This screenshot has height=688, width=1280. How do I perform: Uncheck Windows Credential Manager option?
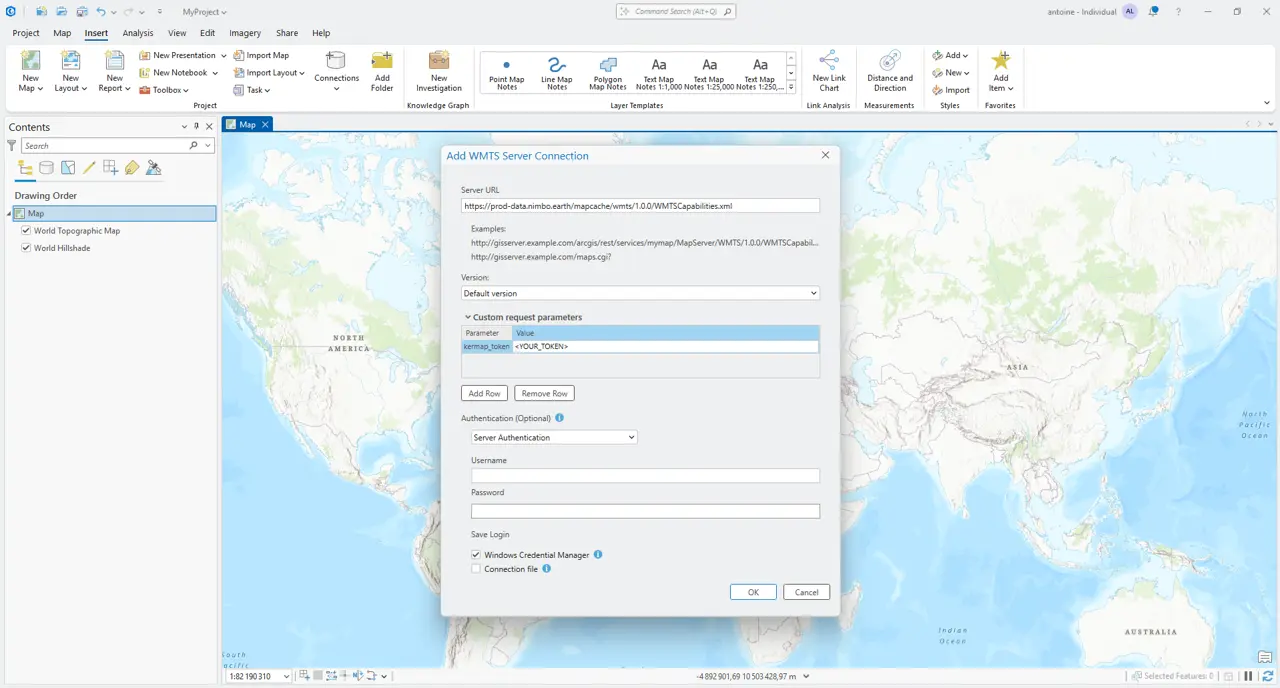coord(476,555)
